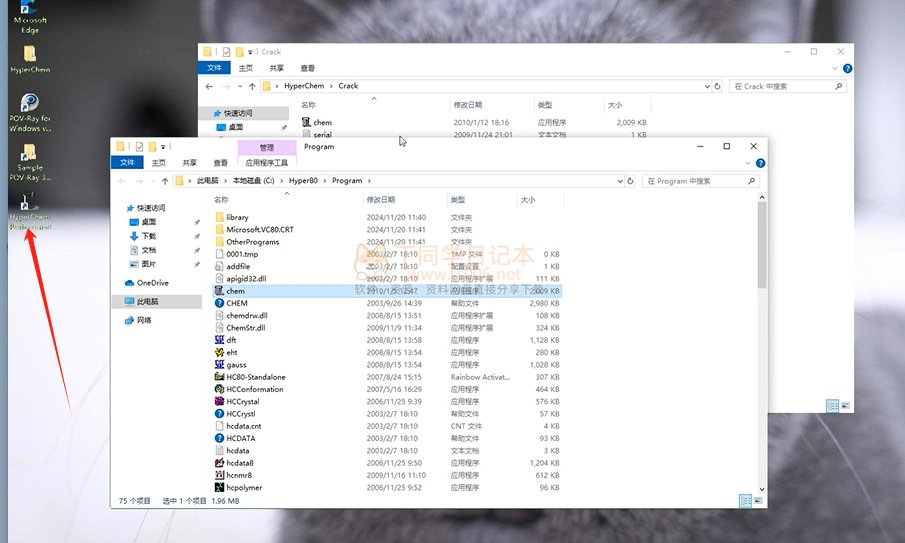Open the 查看 tab in the Program window
Viewport: 905px width, 543px height.
coord(220,162)
